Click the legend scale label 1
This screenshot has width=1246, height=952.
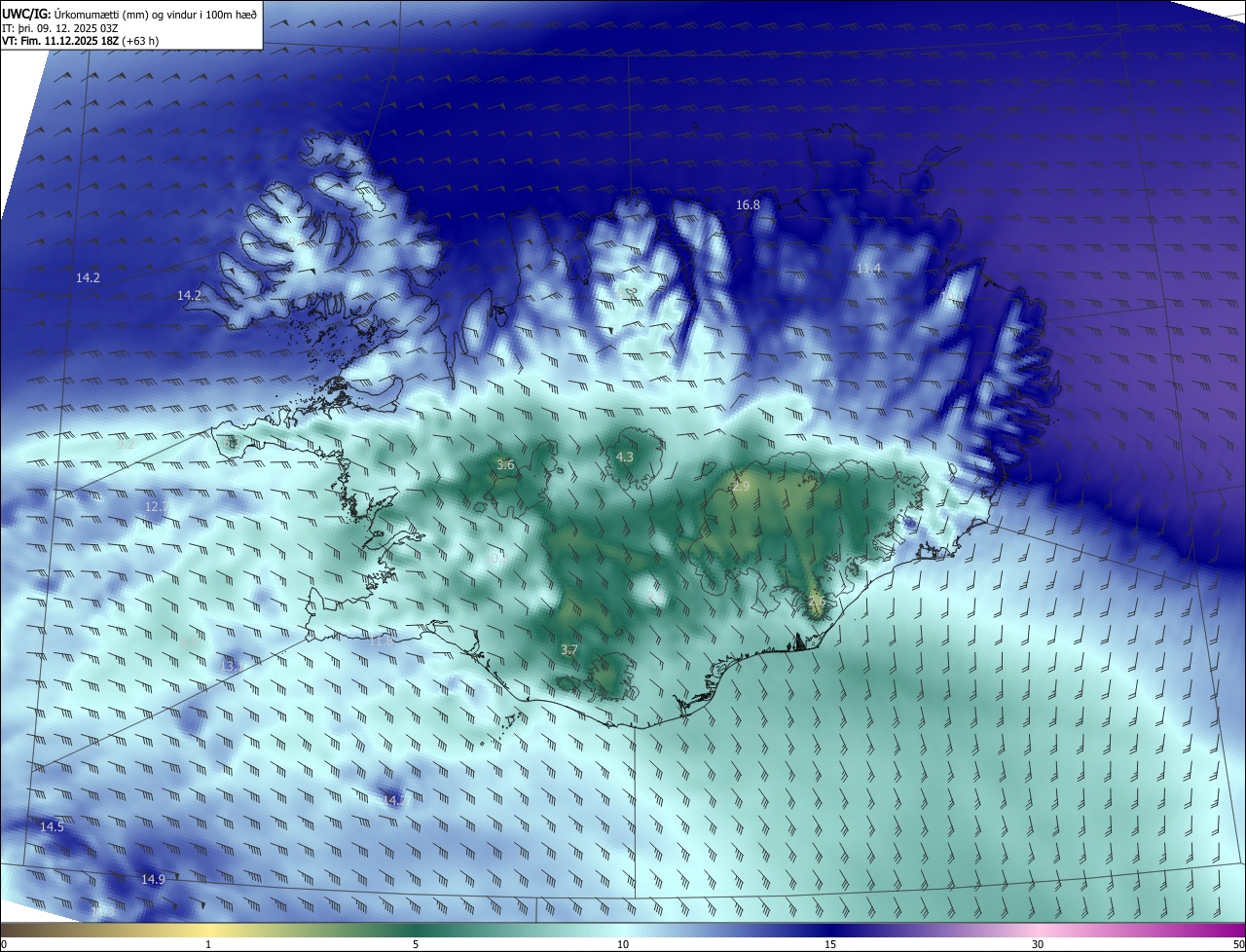click(208, 944)
